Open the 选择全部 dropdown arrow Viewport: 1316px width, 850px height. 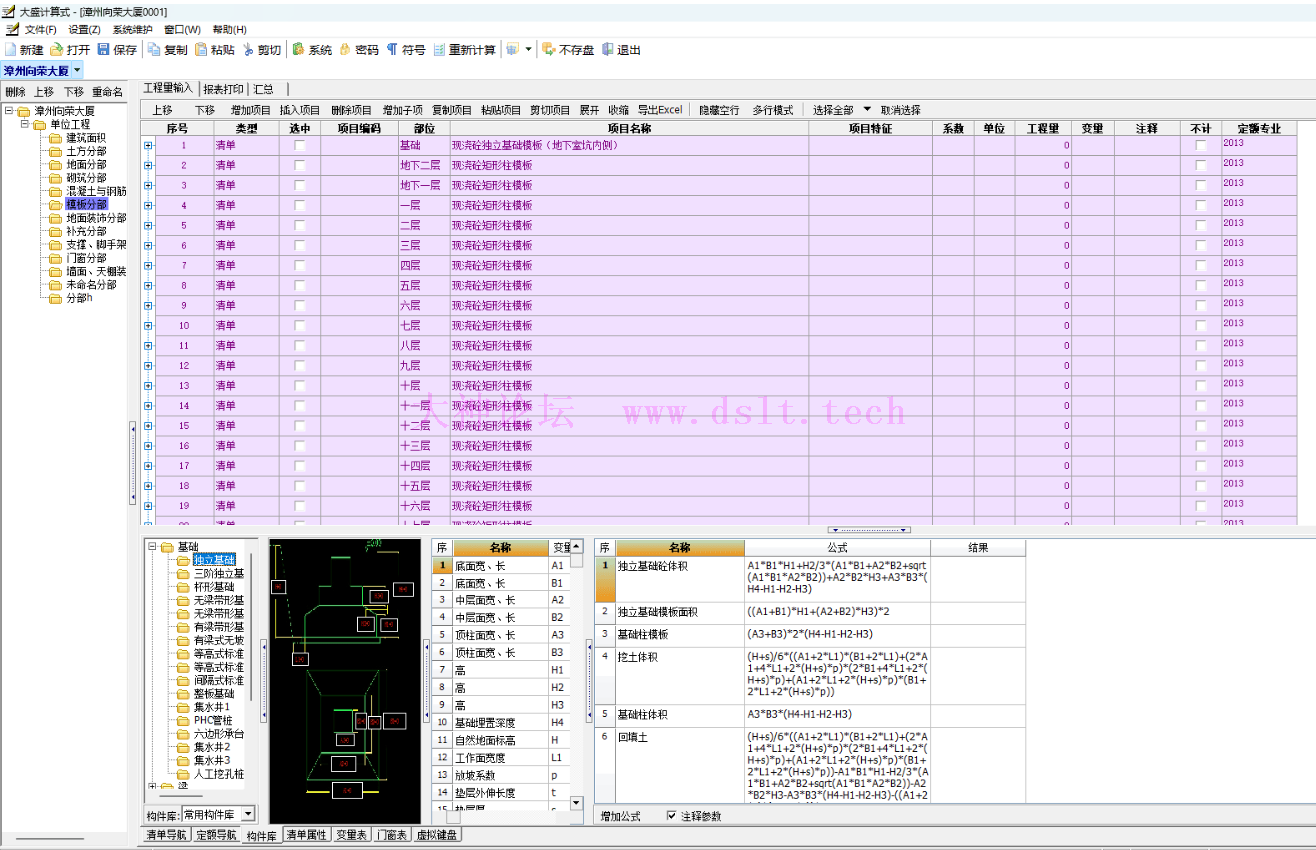pyautogui.click(x=867, y=109)
